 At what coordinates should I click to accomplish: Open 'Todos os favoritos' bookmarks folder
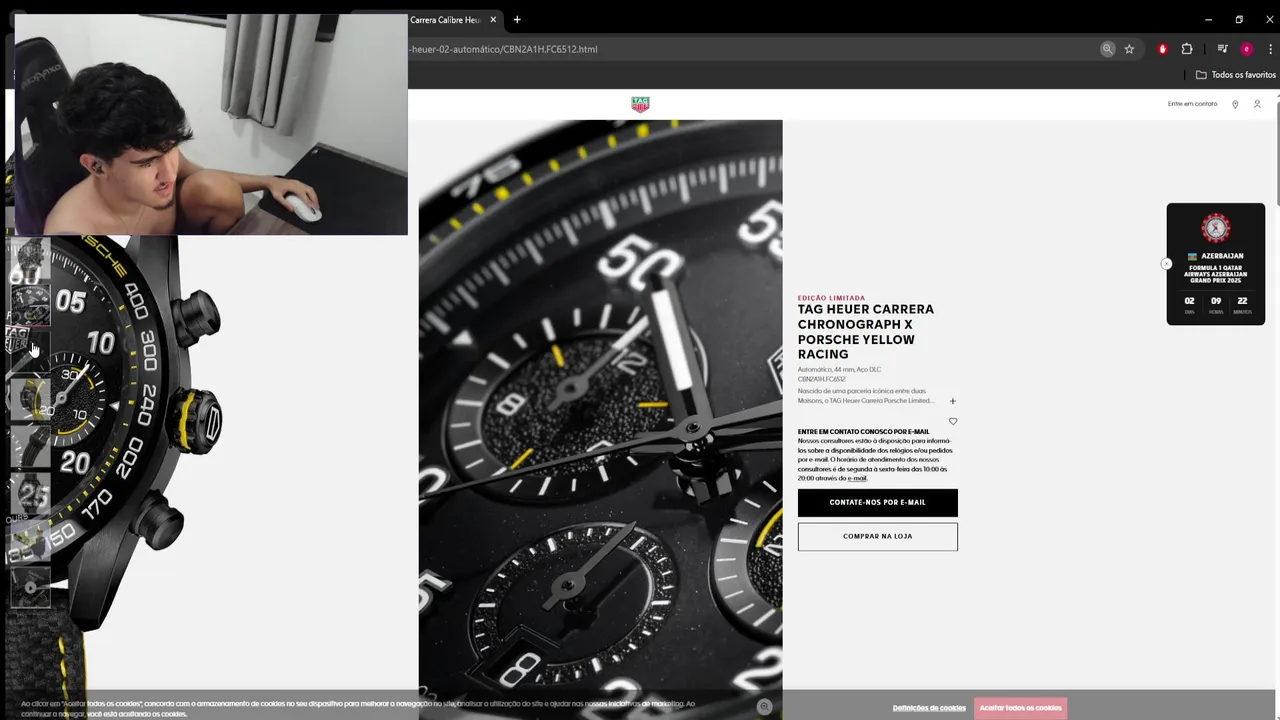[1236, 75]
